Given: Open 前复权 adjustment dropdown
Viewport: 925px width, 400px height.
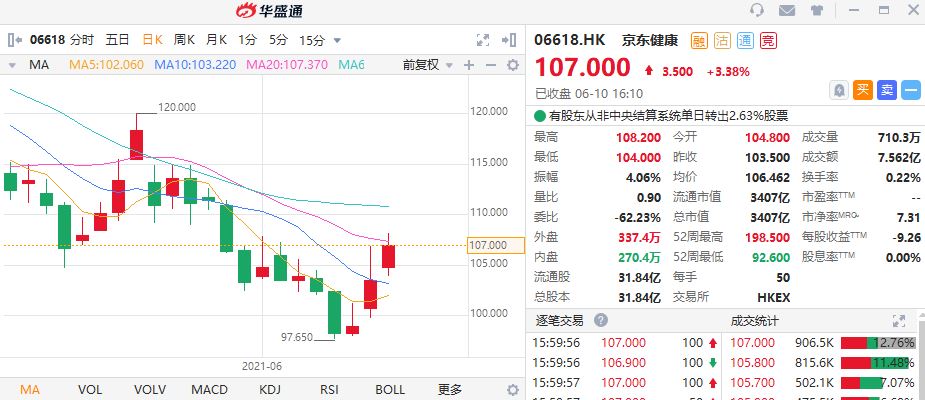Looking at the screenshot, I should click(x=428, y=65).
